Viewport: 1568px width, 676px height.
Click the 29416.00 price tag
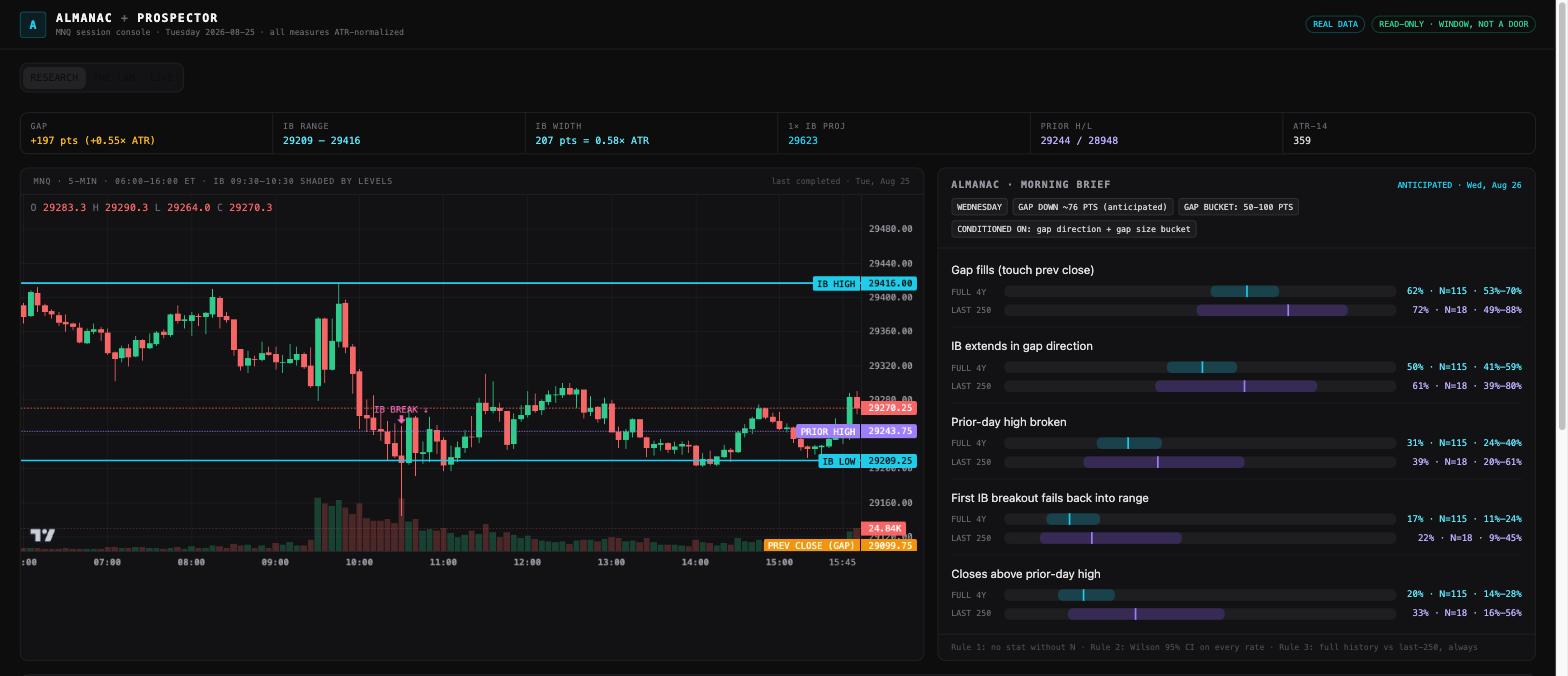(x=890, y=284)
